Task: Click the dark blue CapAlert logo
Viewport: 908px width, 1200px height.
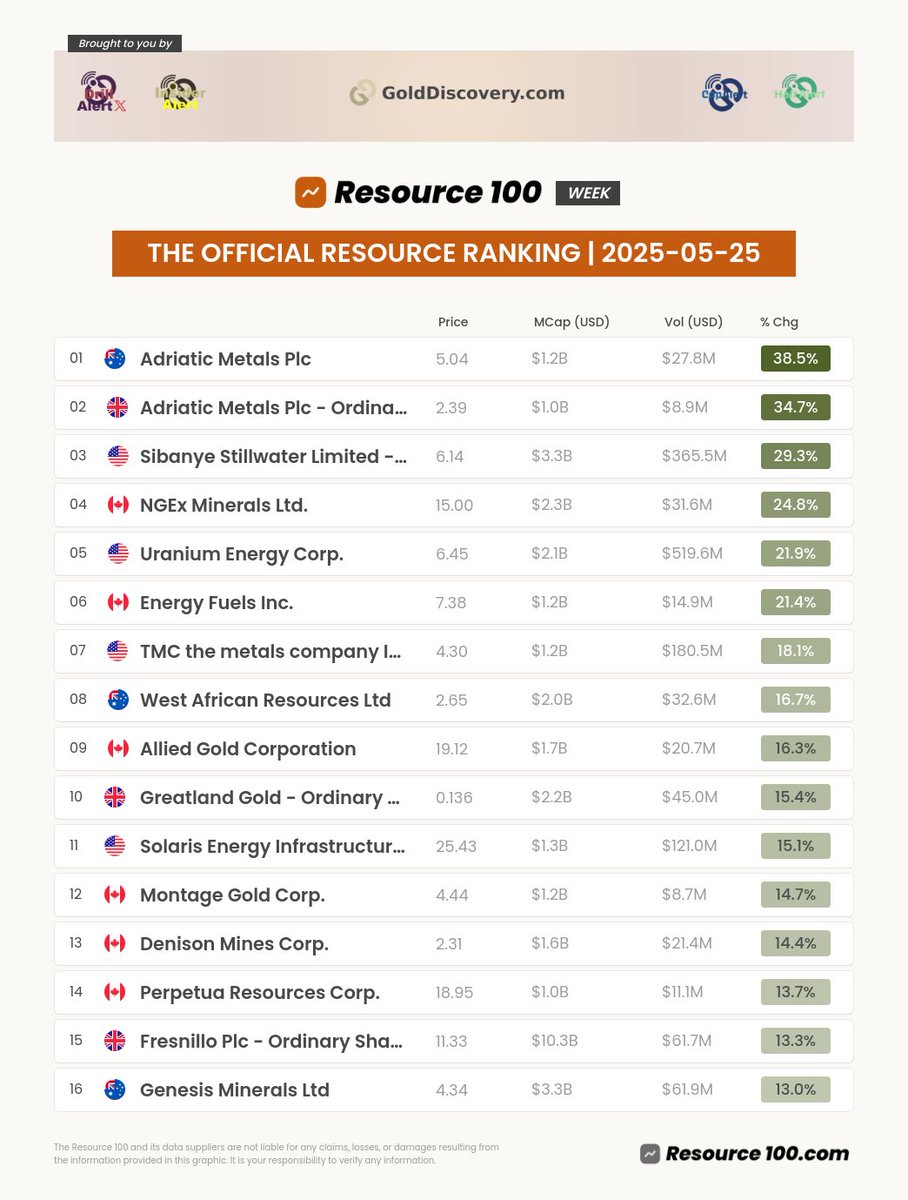Action: (725, 93)
